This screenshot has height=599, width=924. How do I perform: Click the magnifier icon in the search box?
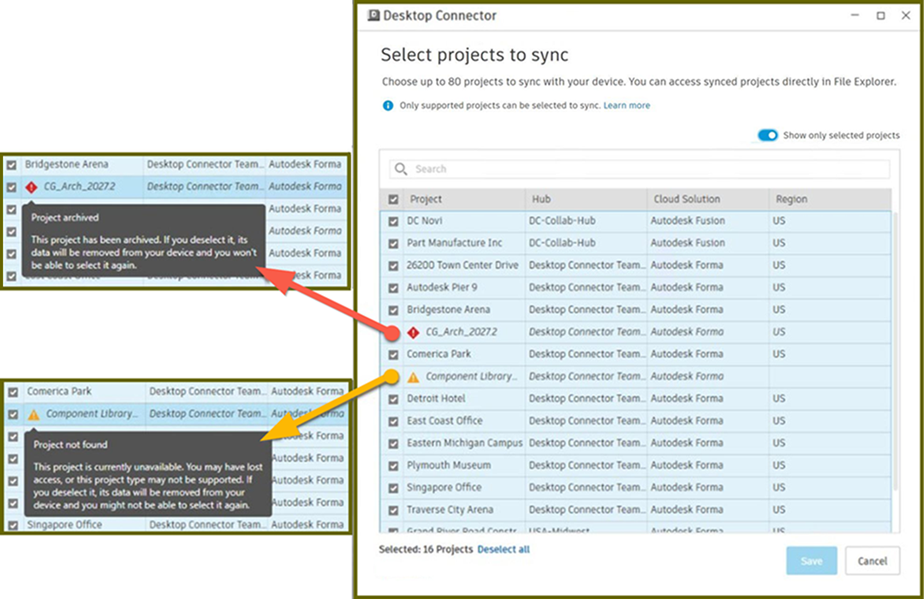tap(401, 169)
